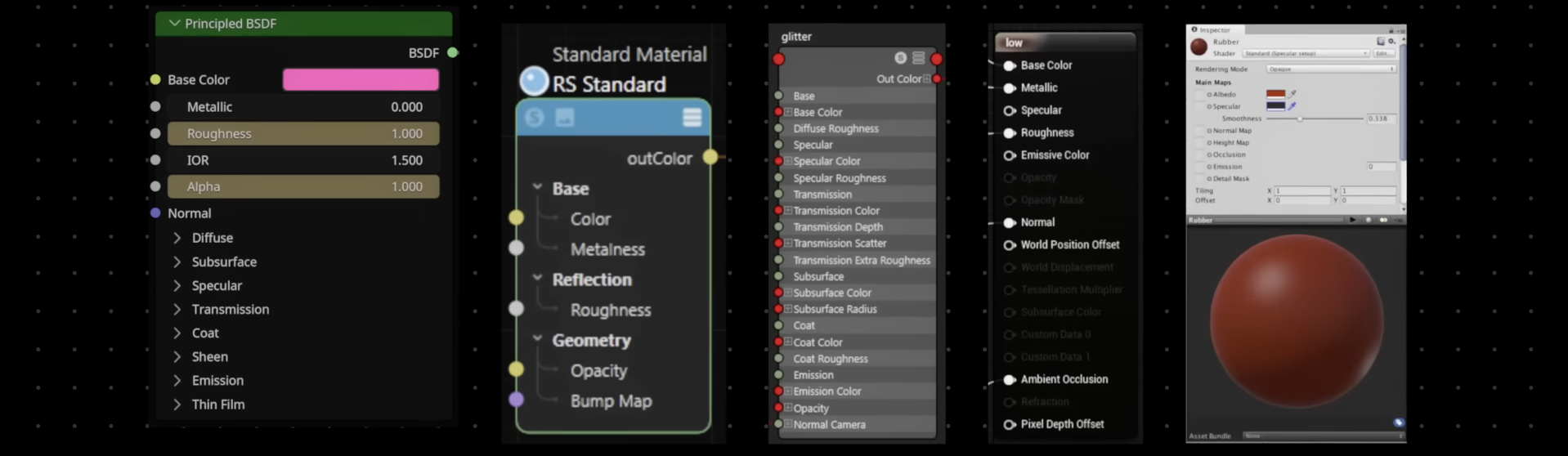This screenshot has width=1568, height=456.
Task: Click the S icon on the glitter node header
Action: point(900,58)
